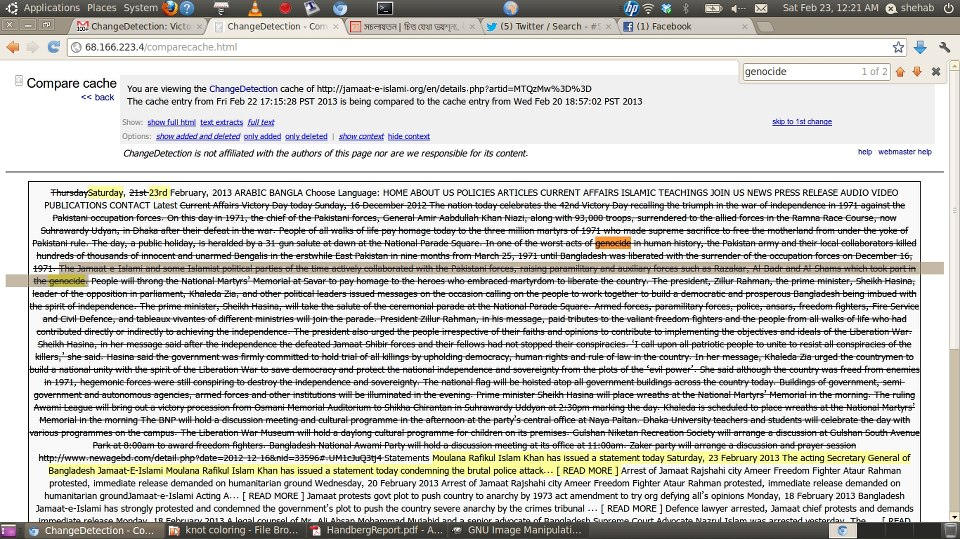Click the blue download arrow icon
This screenshot has height=539, width=960.
pos(920,47)
